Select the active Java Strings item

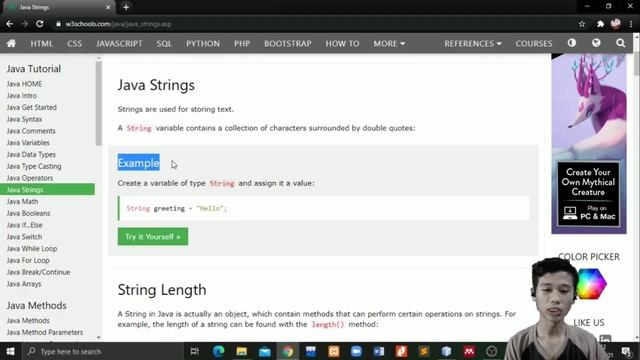(x=47, y=189)
